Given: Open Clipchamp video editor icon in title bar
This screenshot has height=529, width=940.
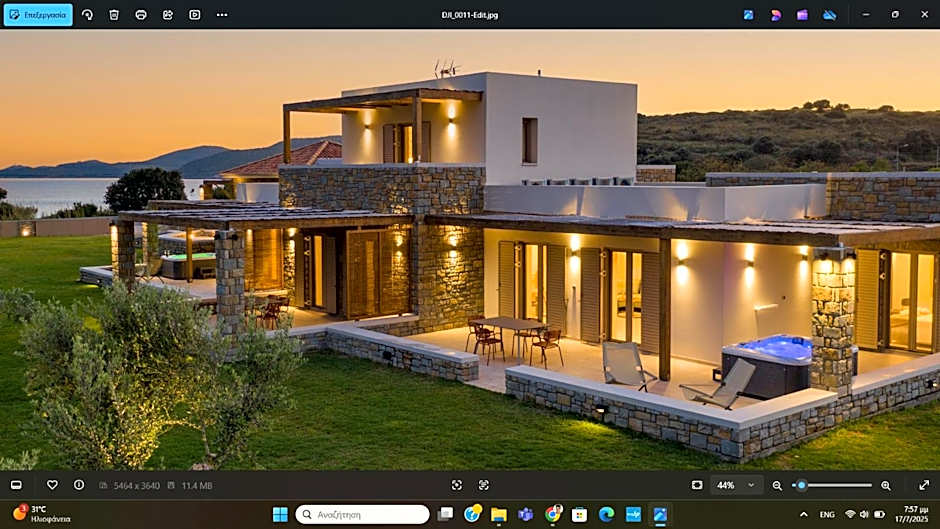Looking at the screenshot, I should [802, 15].
